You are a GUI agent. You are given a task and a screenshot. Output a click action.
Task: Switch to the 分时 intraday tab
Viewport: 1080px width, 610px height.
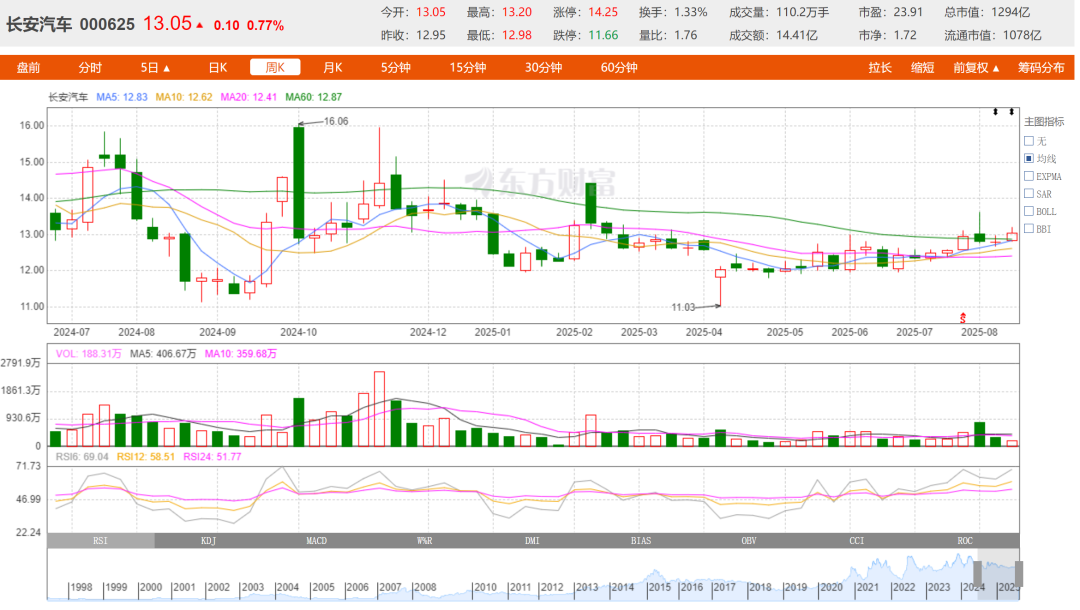pos(90,67)
